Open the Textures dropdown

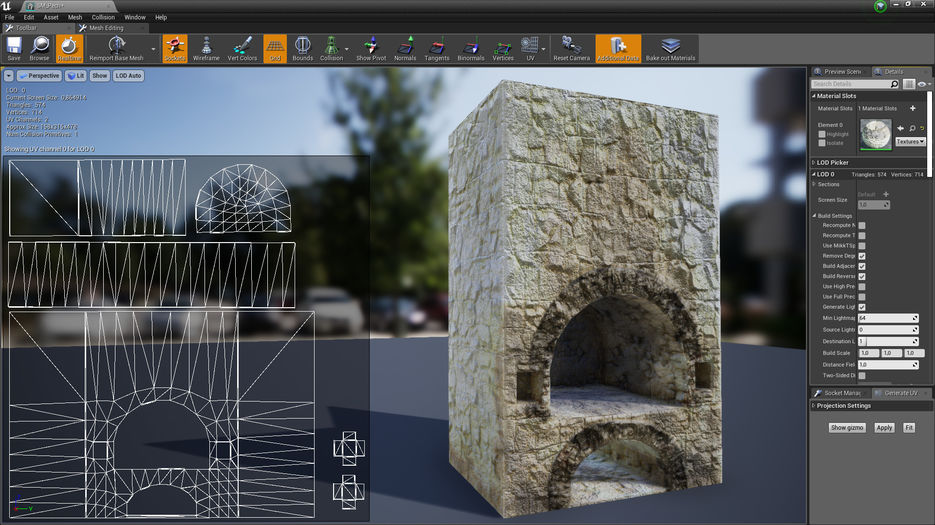pyautogui.click(x=910, y=141)
